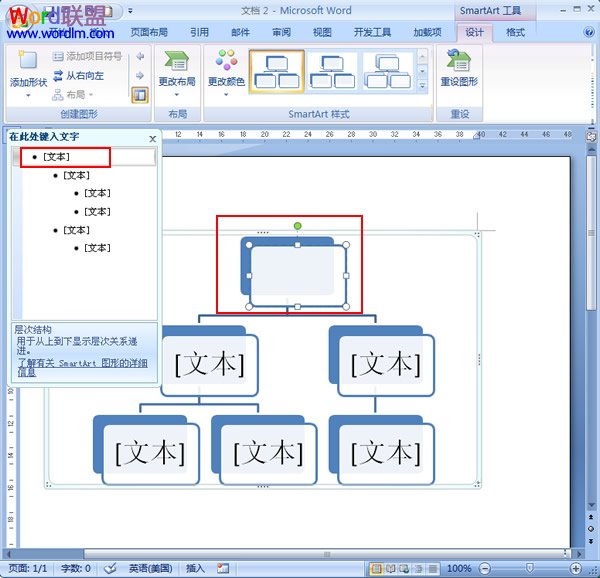Switch to Outline view icon
Screen dimensions: 600x578
tap(419, 569)
